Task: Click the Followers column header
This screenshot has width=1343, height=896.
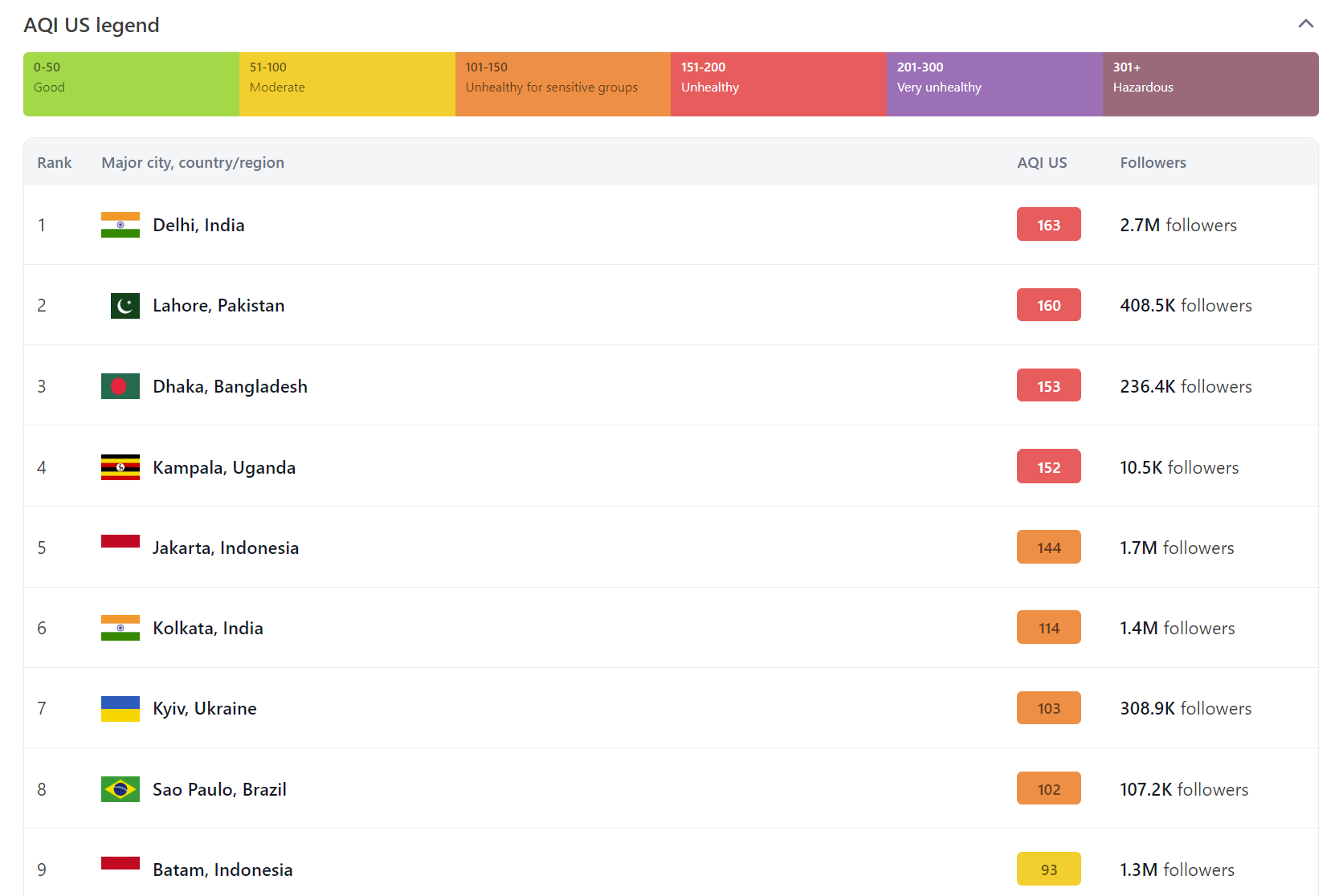Action: coord(1153,162)
